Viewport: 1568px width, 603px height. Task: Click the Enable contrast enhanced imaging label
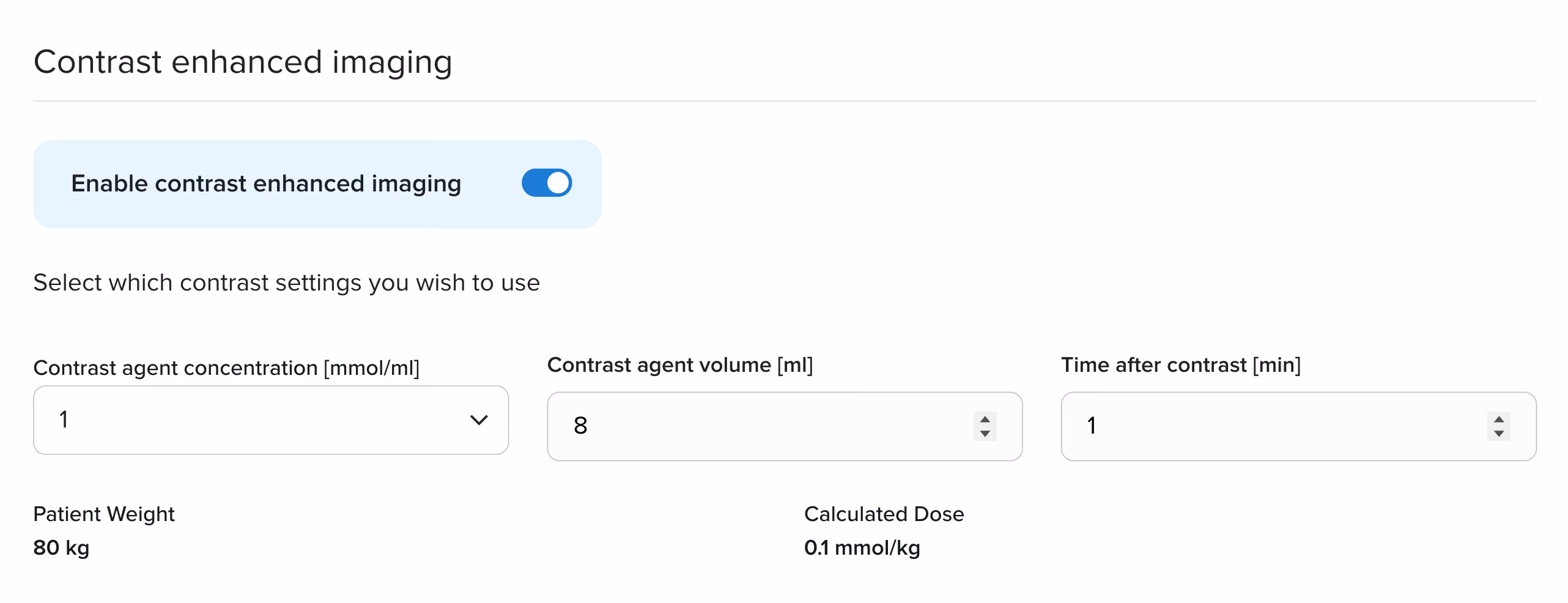point(266,183)
